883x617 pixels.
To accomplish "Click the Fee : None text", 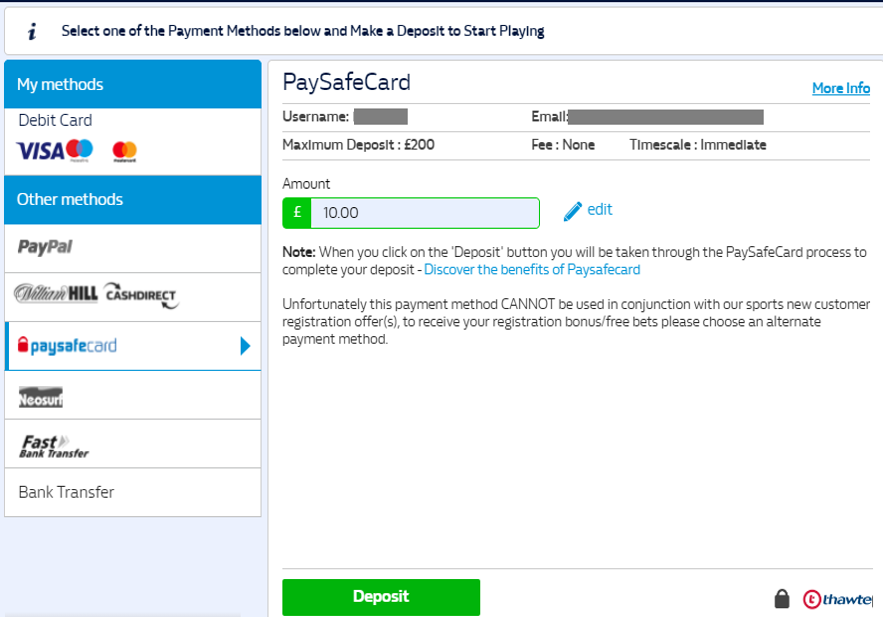I will click(563, 145).
